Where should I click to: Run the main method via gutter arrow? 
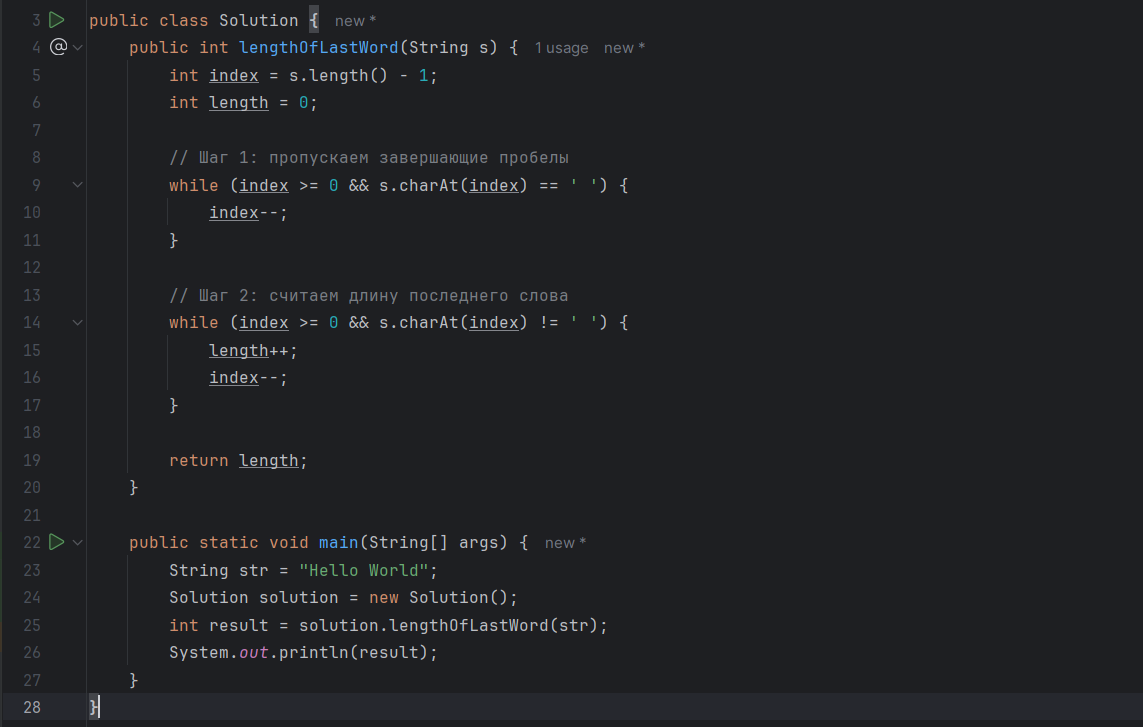(x=56, y=542)
